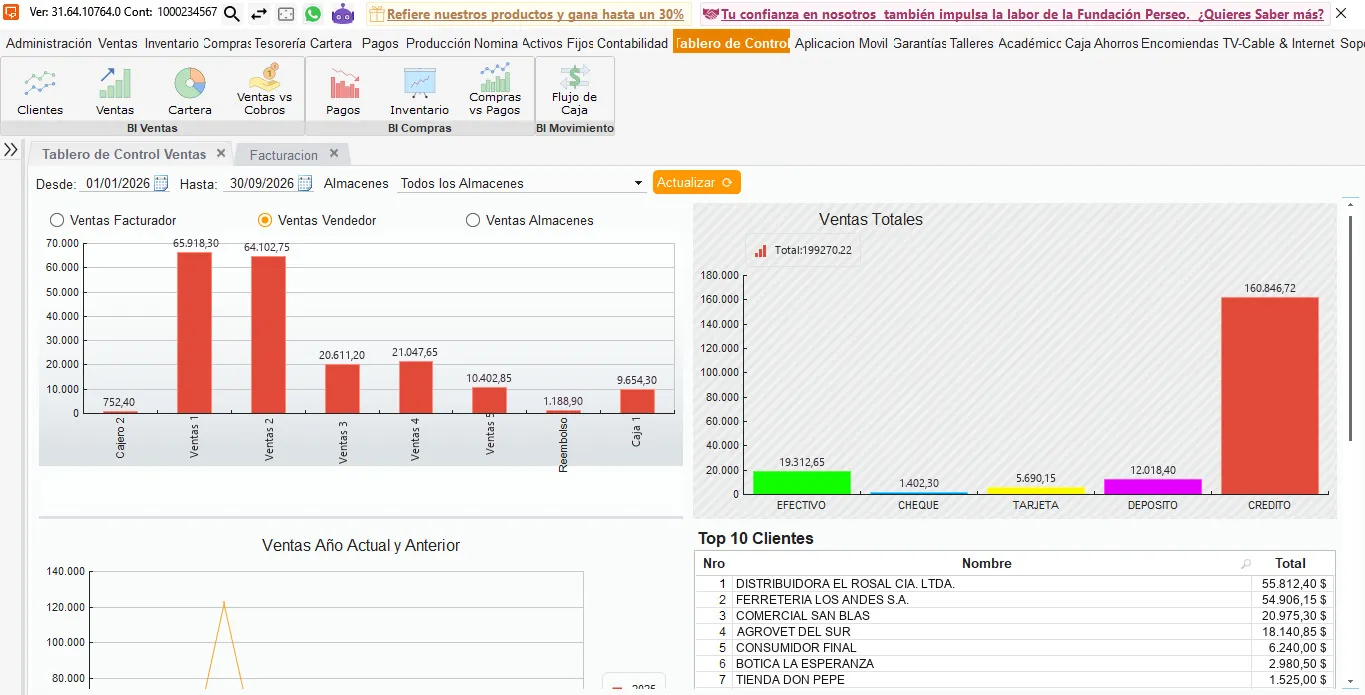1365x695 pixels.
Task: Select Ventas Almacenes radio button
Action: (473, 220)
